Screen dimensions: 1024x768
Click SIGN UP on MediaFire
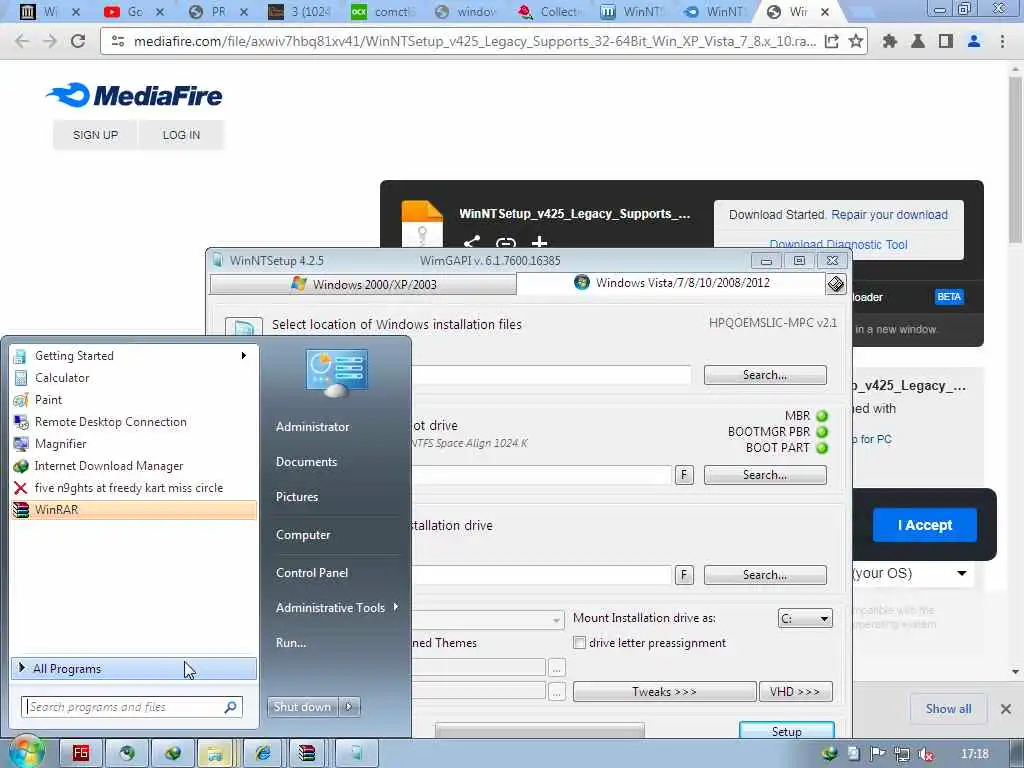tap(95, 135)
